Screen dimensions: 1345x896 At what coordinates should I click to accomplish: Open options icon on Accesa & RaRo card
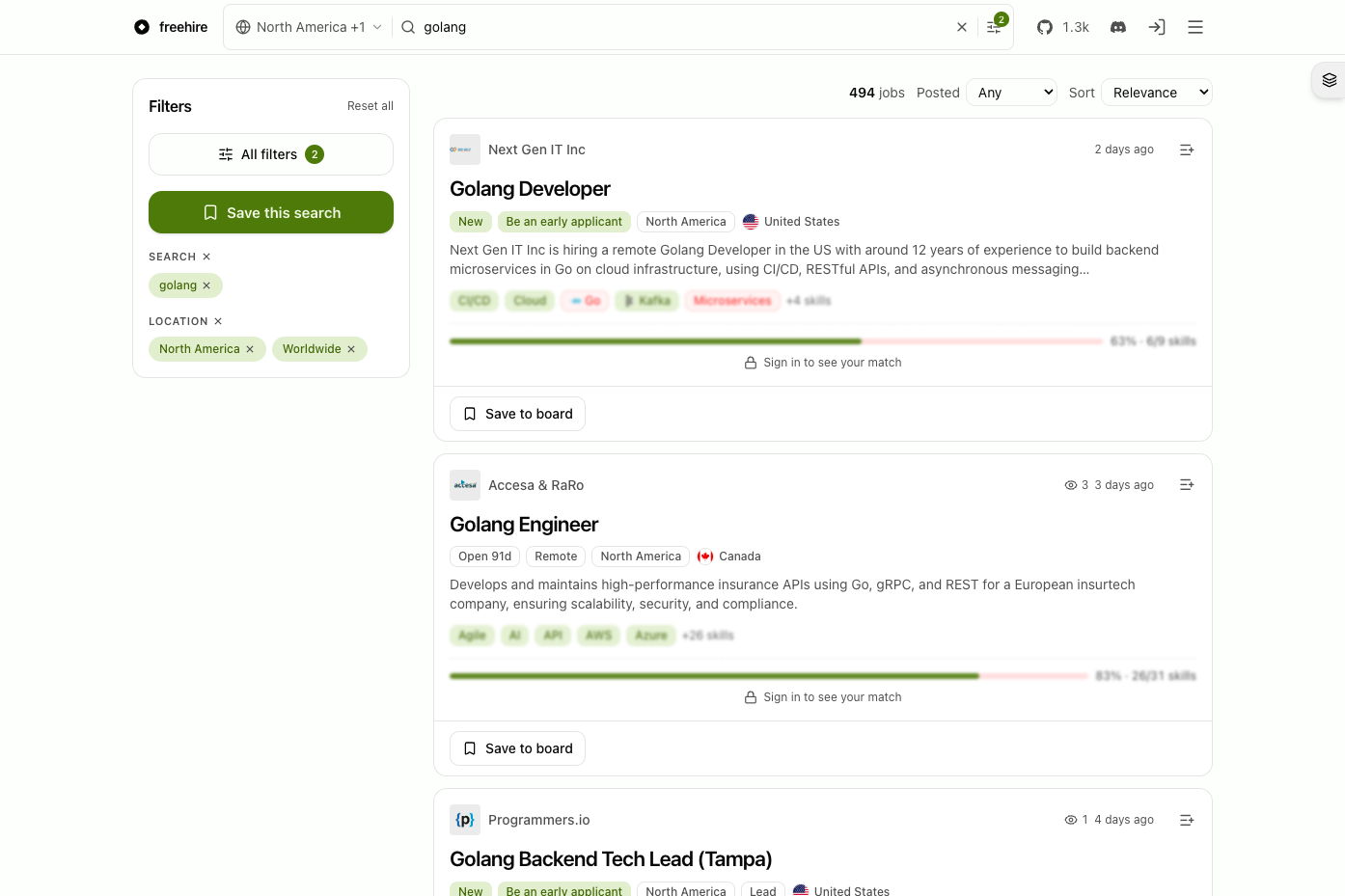(1187, 485)
